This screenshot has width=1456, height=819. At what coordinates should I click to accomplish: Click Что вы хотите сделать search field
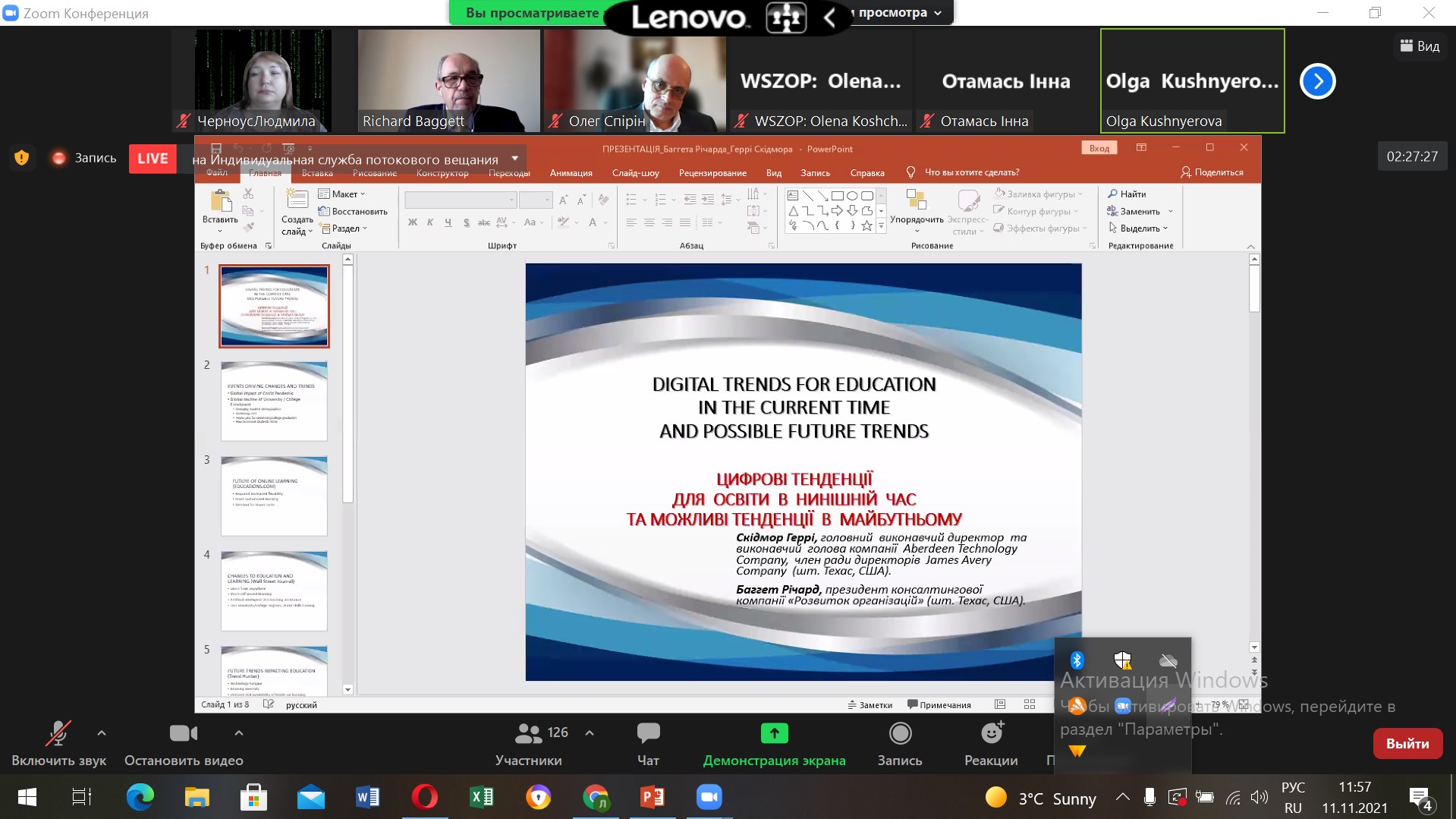(x=972, y=172)
